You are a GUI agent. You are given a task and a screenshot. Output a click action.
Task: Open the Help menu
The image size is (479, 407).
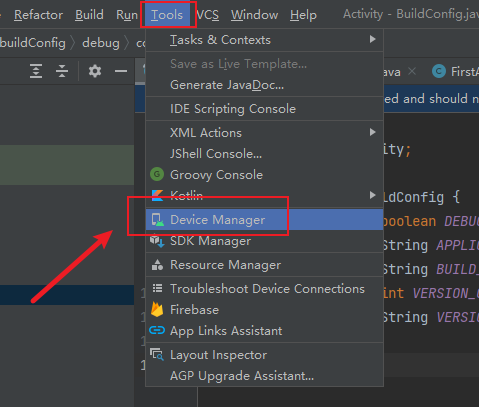(303, 15)
